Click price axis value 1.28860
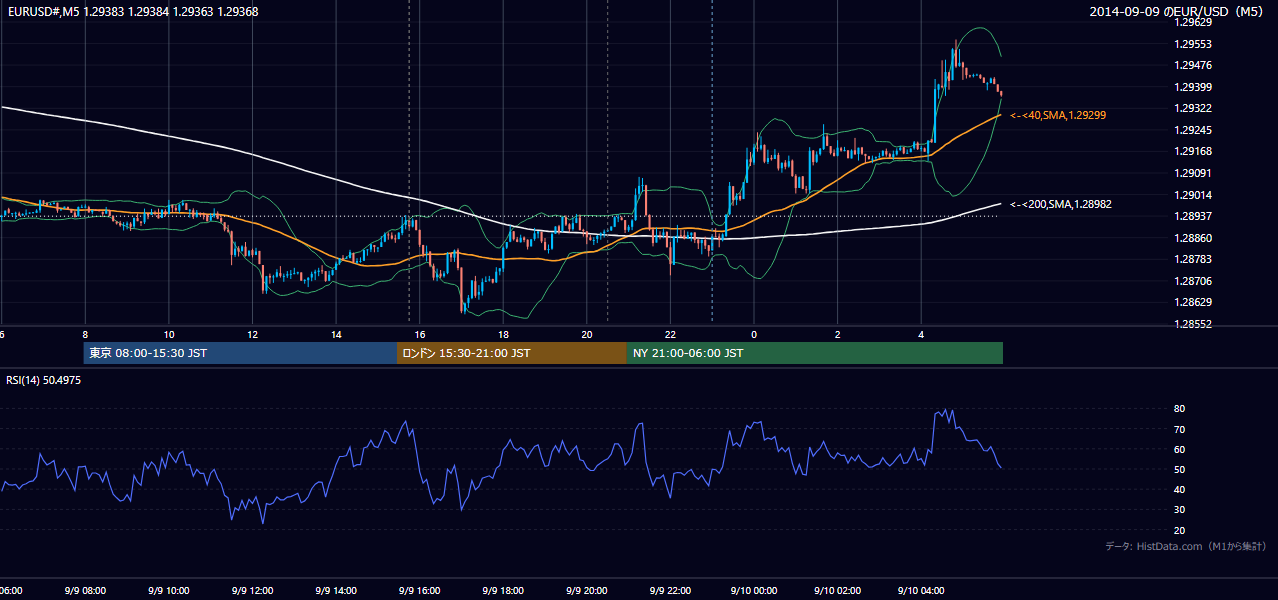The height and width of the screenshot is (600, 1278). click(1192, 238)
